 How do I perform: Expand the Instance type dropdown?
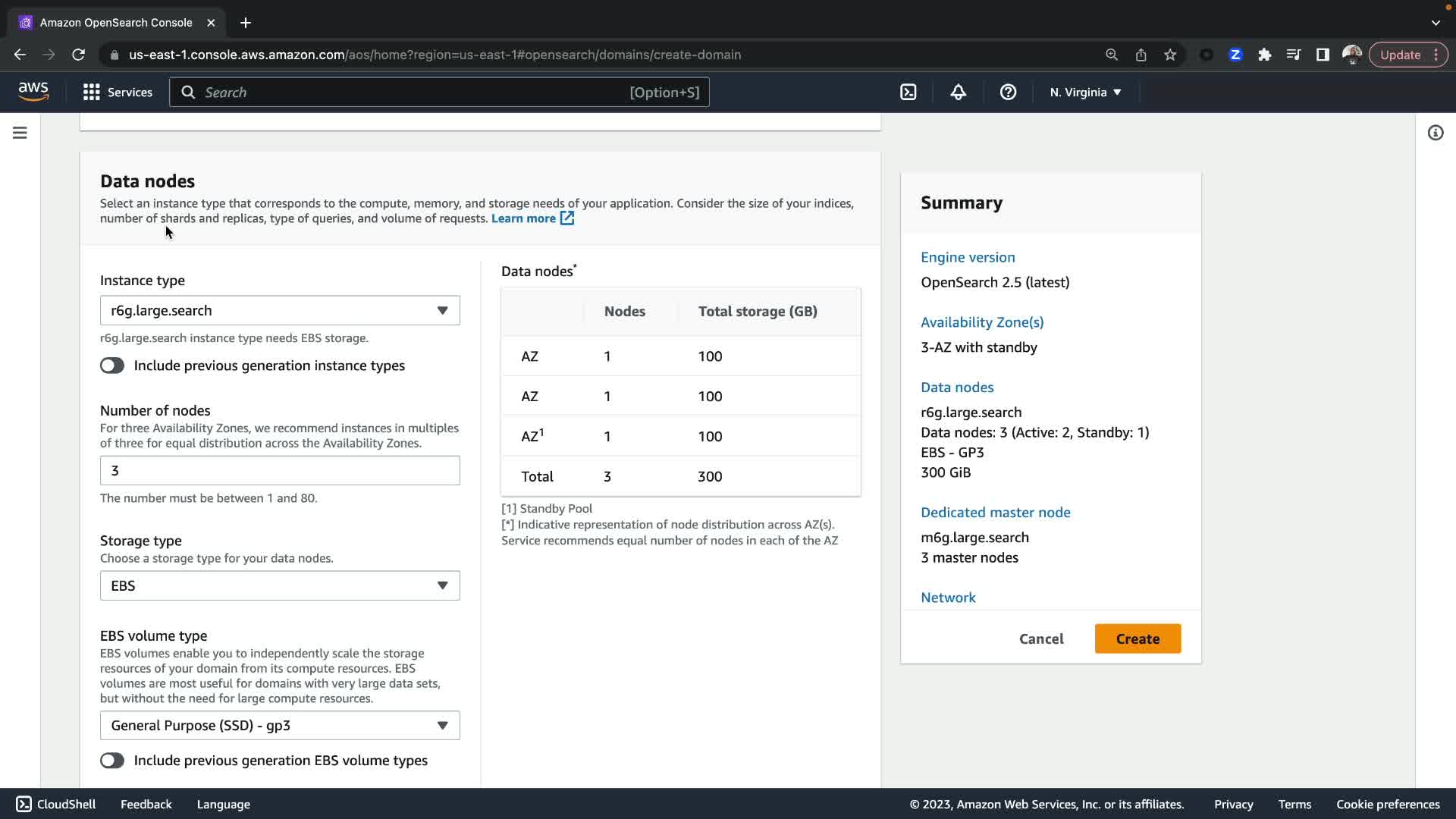(x=280, y=311)
